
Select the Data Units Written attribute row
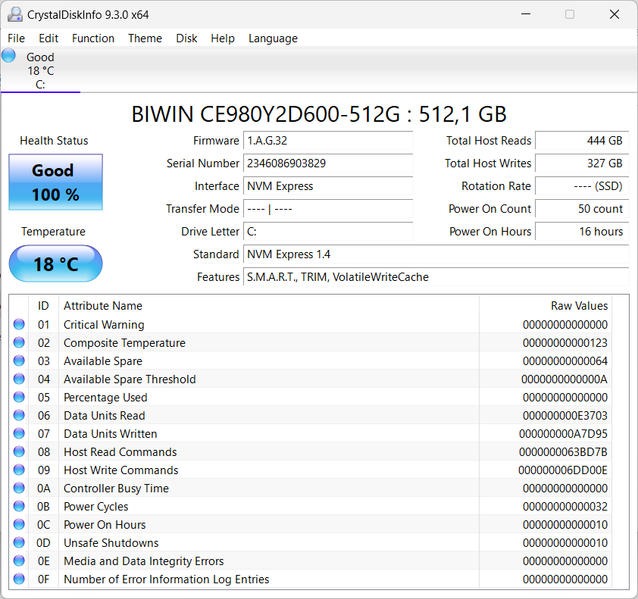point(319,434)
